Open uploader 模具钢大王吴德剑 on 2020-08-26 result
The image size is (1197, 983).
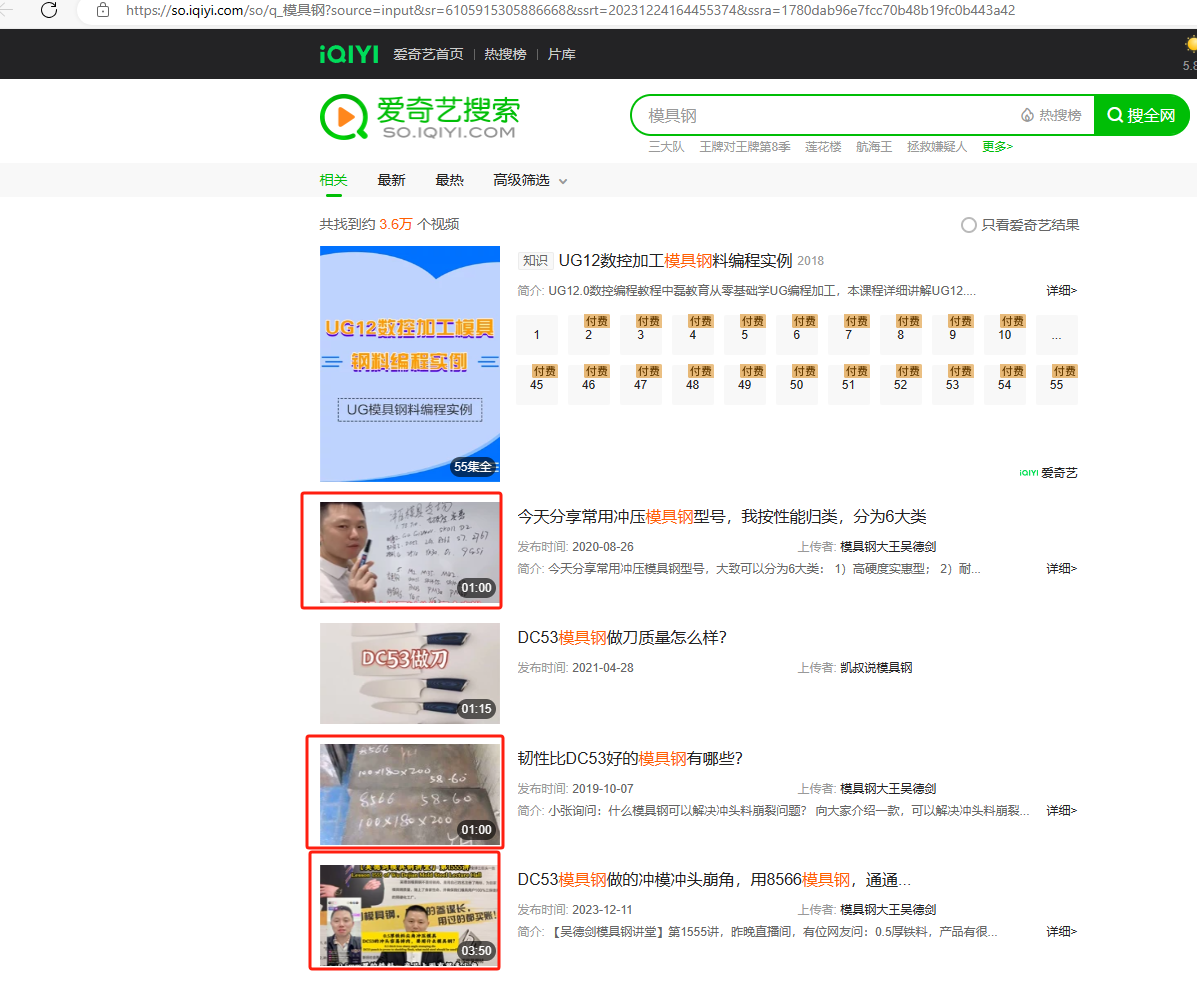tap(888, 546)
